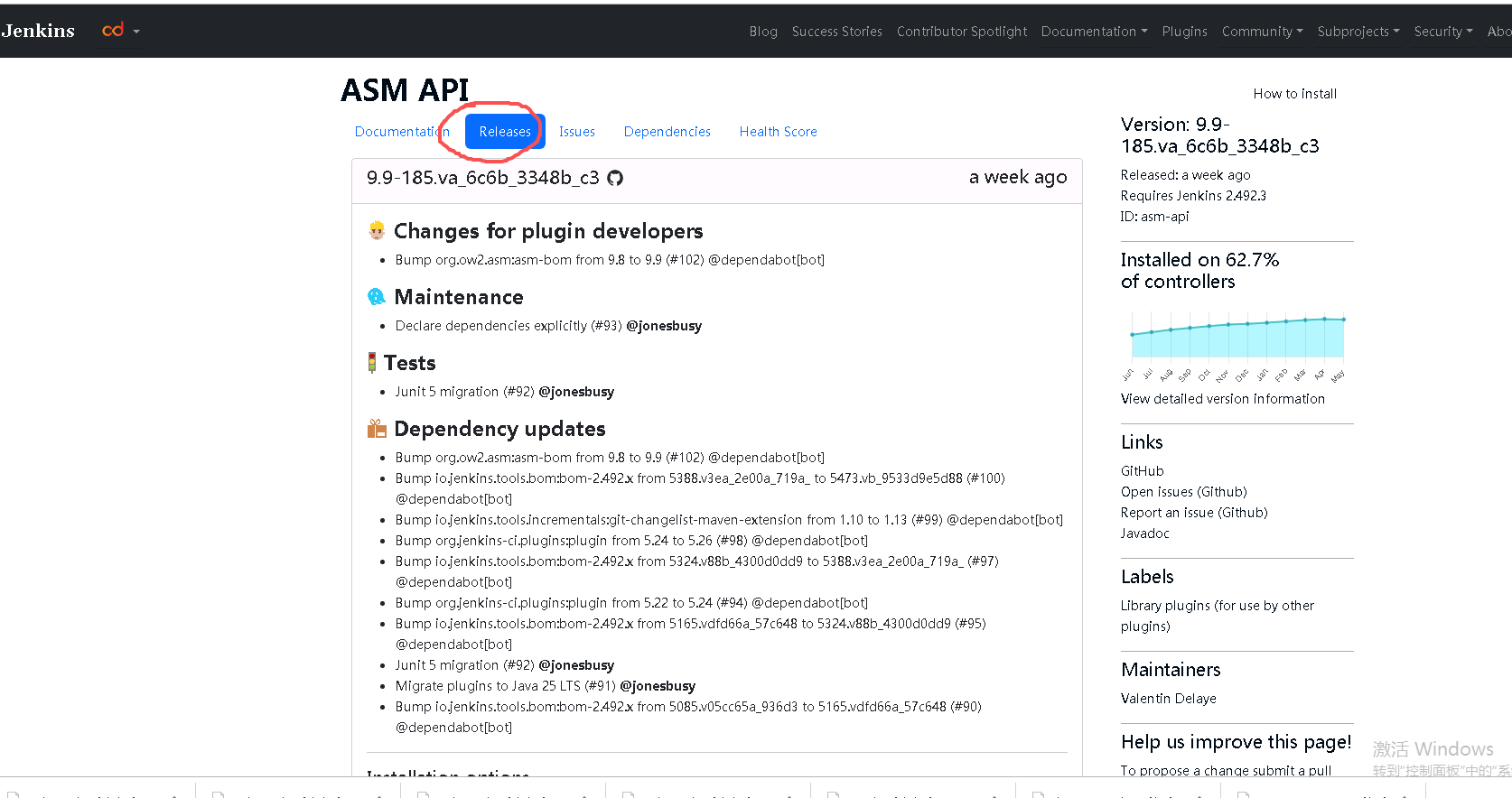View the Health Score tab

pyautogui.click(x=778, y=132)
